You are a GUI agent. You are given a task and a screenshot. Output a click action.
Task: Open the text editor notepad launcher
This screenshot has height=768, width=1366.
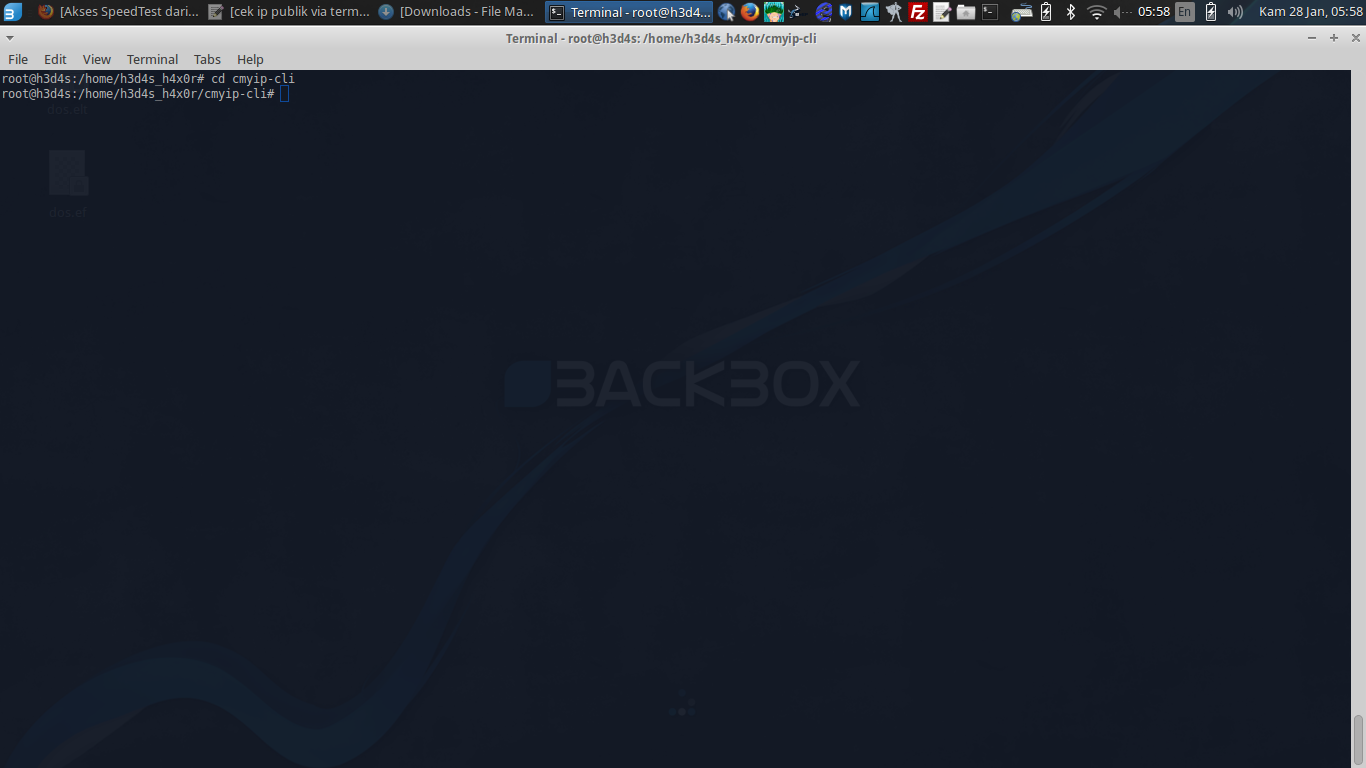pos(942,12)
